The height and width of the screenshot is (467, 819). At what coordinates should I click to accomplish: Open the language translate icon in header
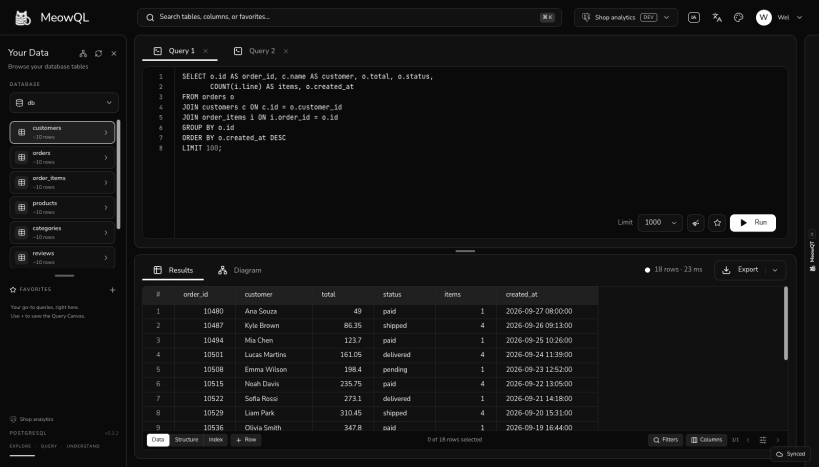click(717, 17)
